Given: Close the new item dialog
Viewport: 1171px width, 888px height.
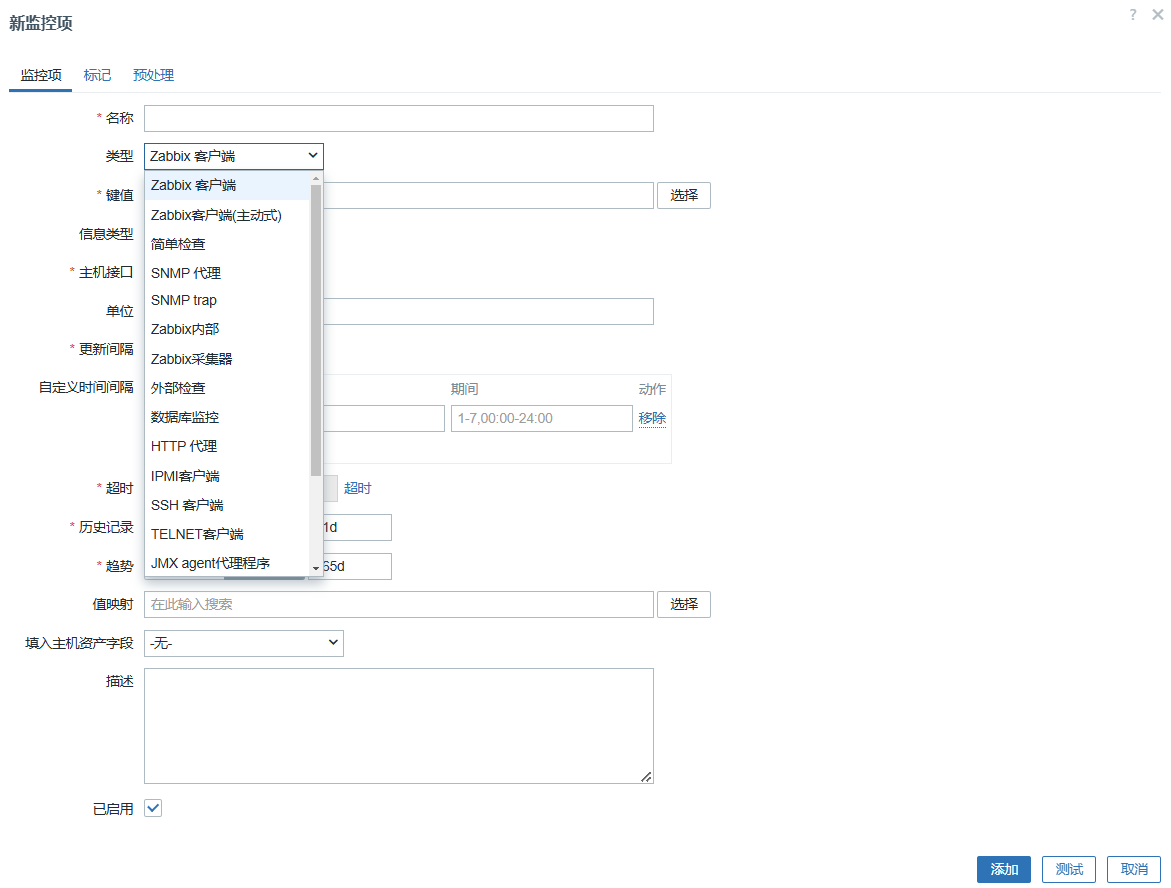Looking at the screenshot, I should [1157, 14].
